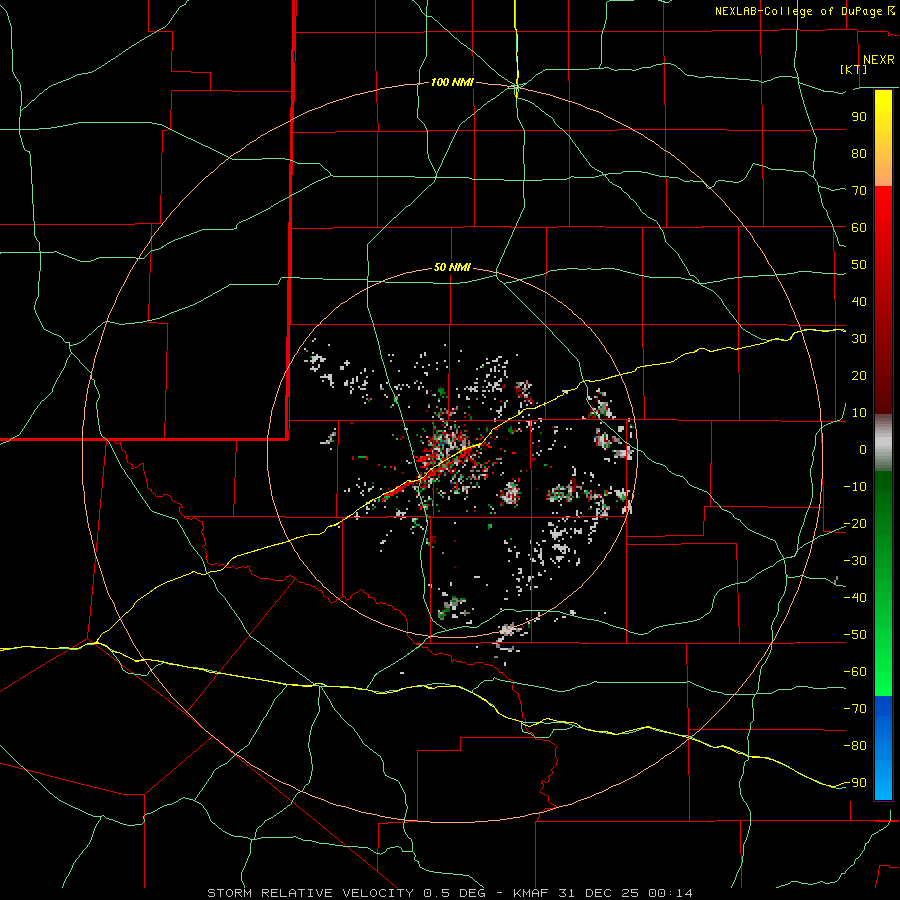Click the -80 velocity scale label
Image resolution: width=900 pixels, height=900 pixels.
(x=856, y=746)
